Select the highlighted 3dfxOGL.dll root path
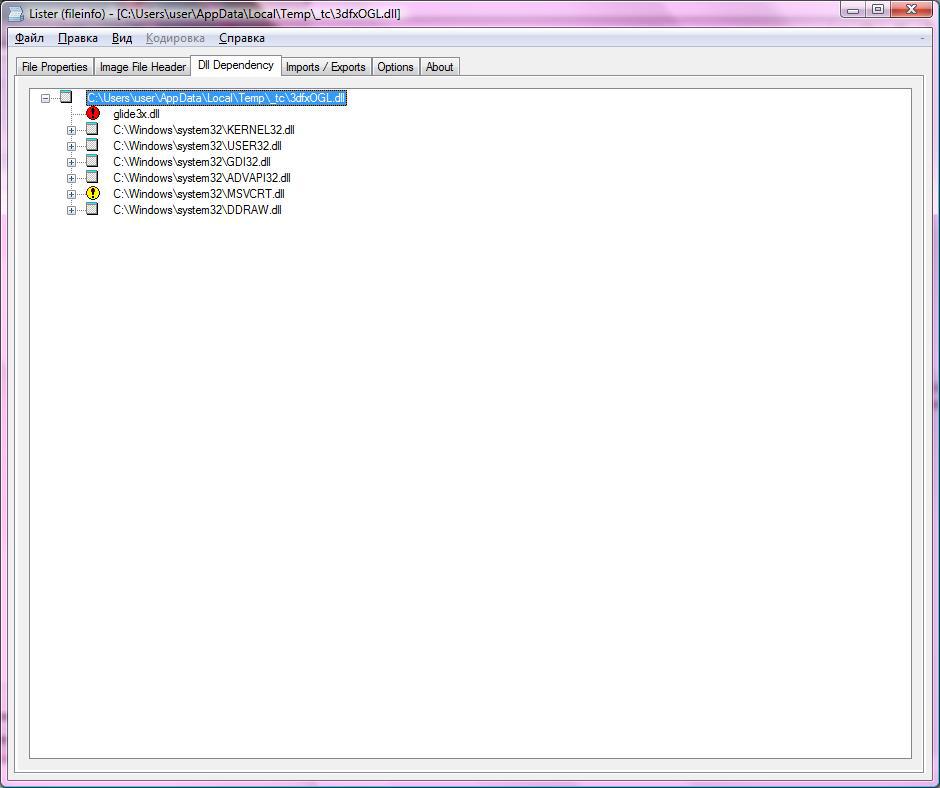The height and width of the screenshot is (788, 940). pos(216,98)
